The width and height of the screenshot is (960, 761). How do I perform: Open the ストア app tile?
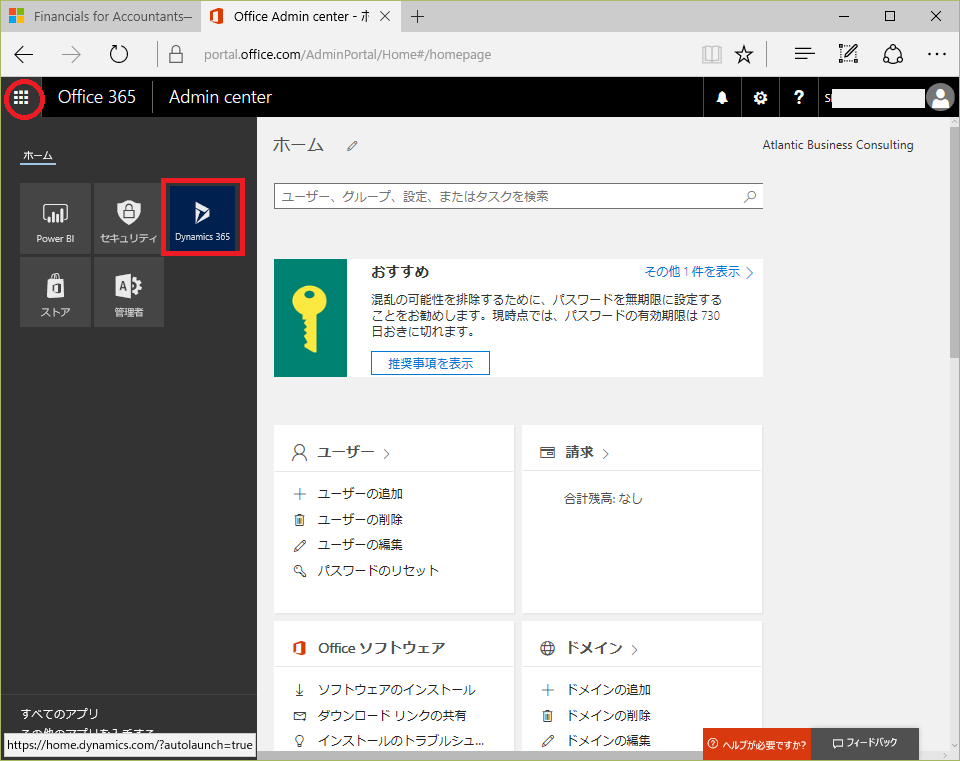point(55,292)
